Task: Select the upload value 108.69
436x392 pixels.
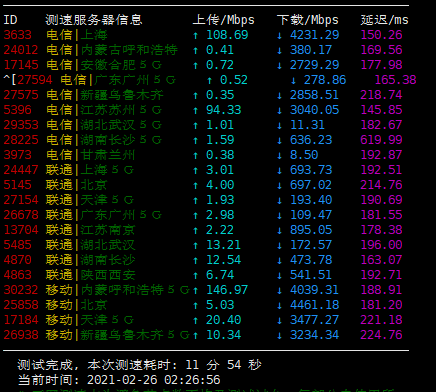Action: point(227,35)
